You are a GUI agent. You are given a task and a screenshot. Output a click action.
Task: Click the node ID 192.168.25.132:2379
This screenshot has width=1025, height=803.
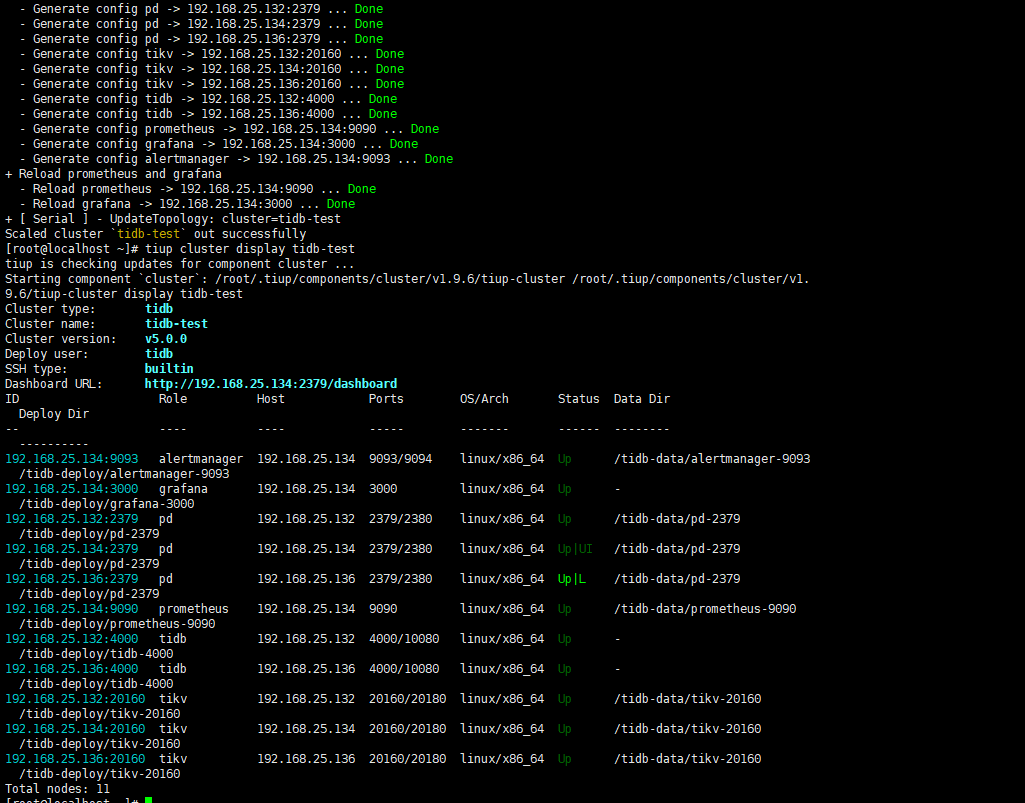coord(72,519)
